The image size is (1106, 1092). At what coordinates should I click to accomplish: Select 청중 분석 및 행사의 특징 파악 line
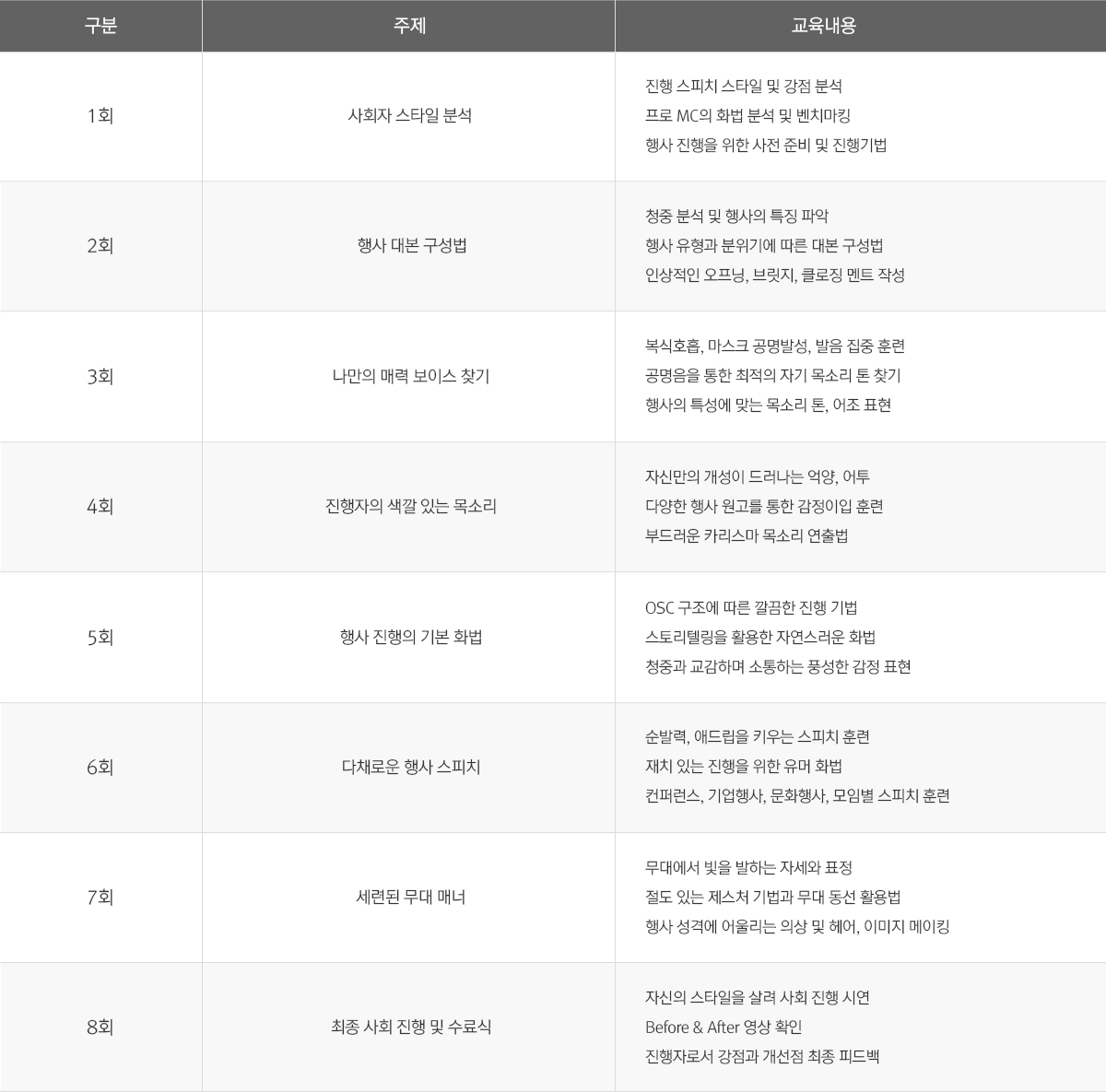(736, 217)
